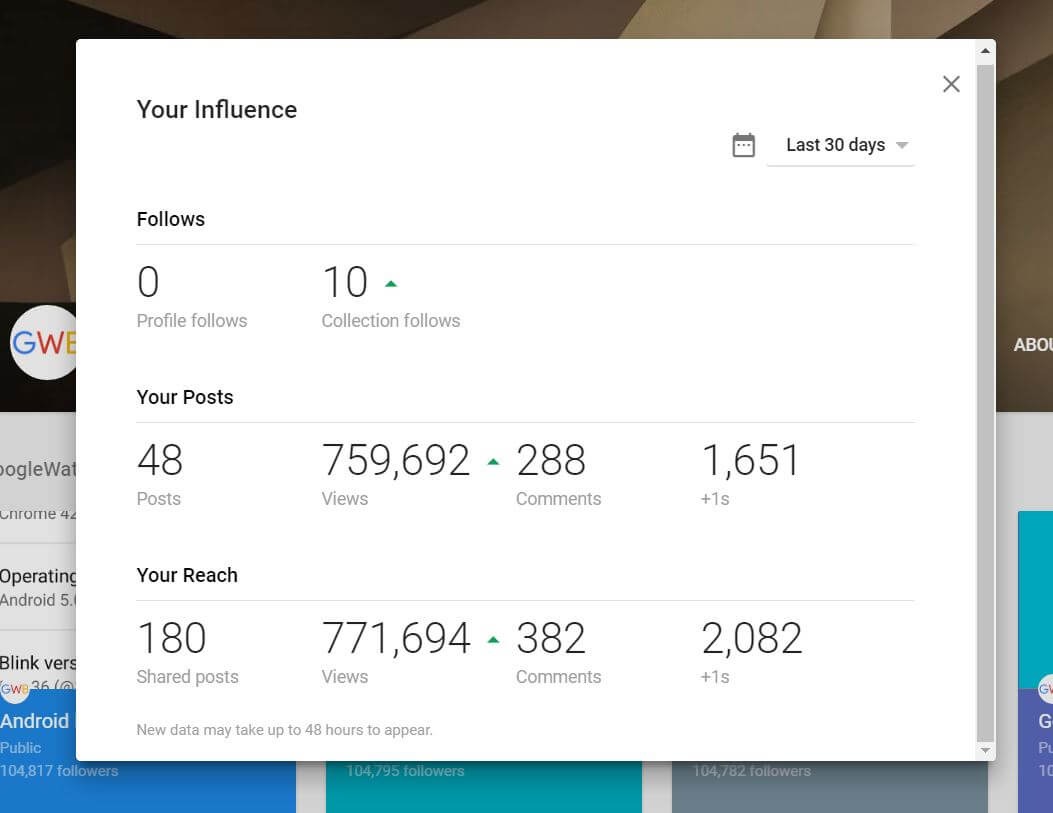Viewport: 1053px width, 813px height.
Task: Click the calendar icon beside the date range
Action: [x=743, y=145]
